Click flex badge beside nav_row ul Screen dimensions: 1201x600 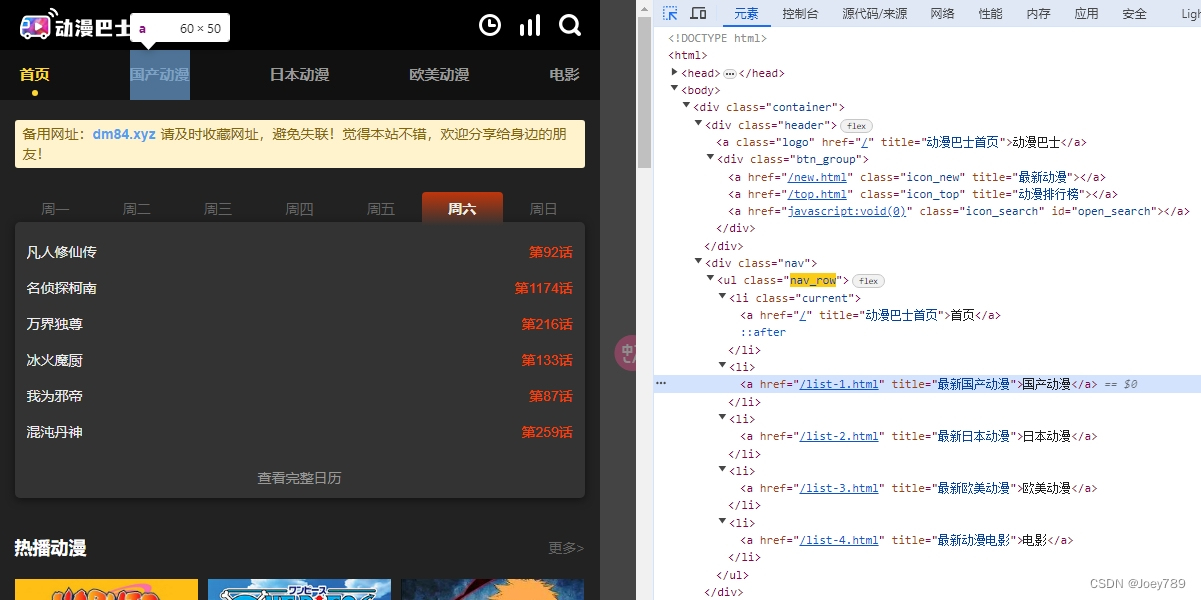pyautogui.click(x=868, y=281)
